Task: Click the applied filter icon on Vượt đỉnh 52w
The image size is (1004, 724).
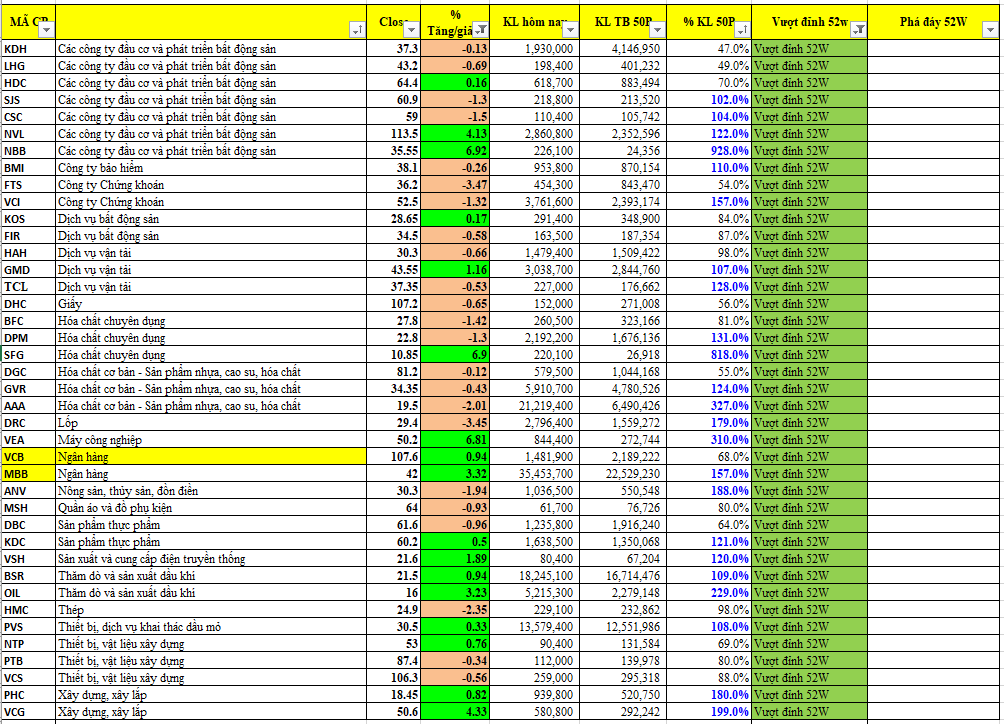Action: pyautogui.click(x=857, y=31)
